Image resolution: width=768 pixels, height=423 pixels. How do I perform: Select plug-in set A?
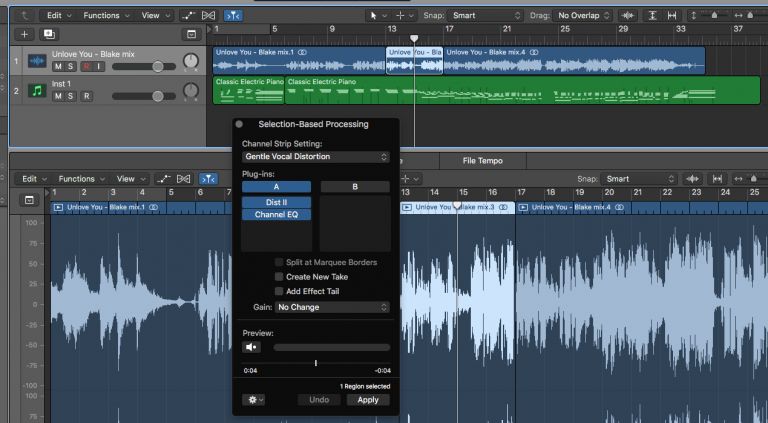[x=276, y=187]
